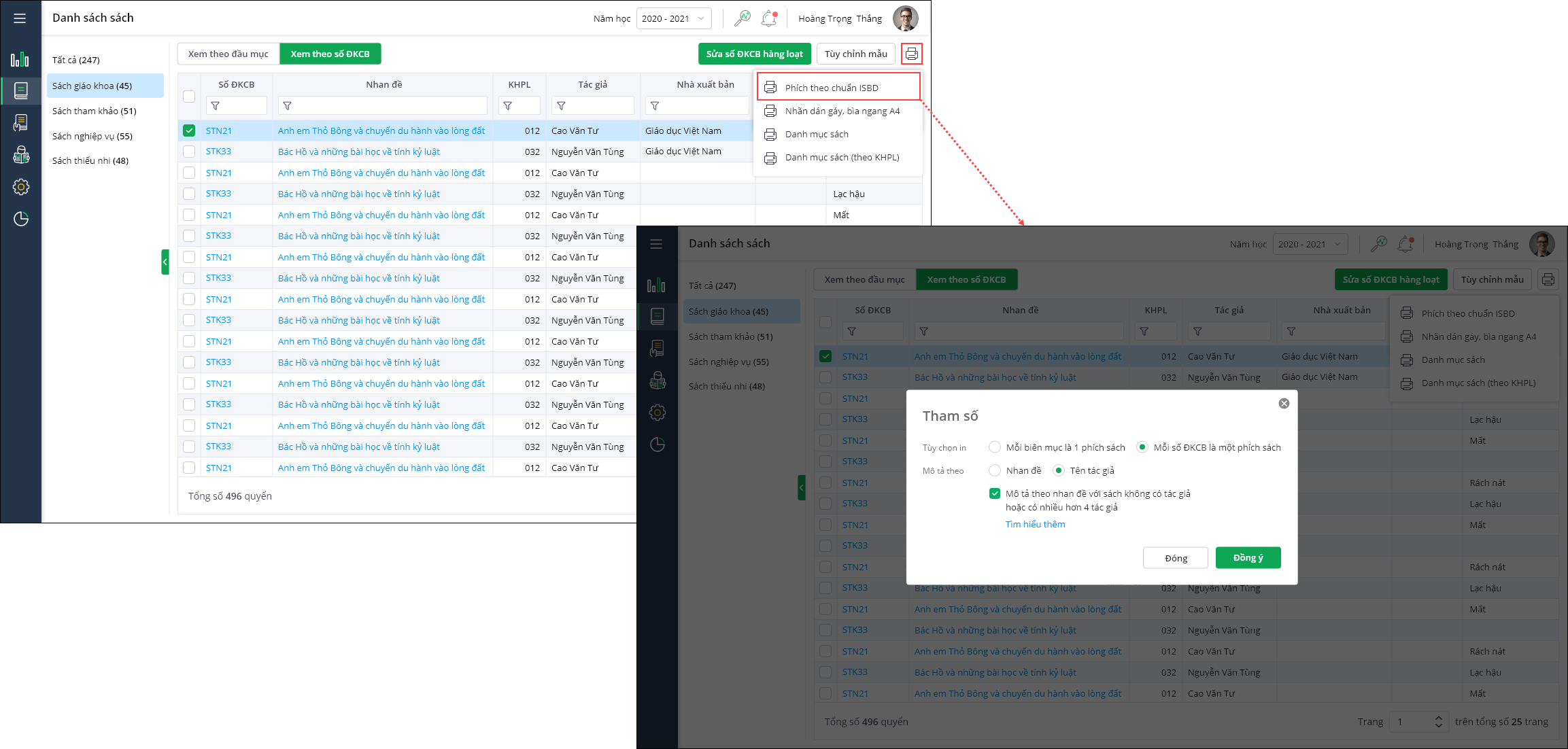Image resolution: width=1568 pixels, height=749 pixels.
Task: Close the Tham số dialog with X
Action: tap(1284, 404)
